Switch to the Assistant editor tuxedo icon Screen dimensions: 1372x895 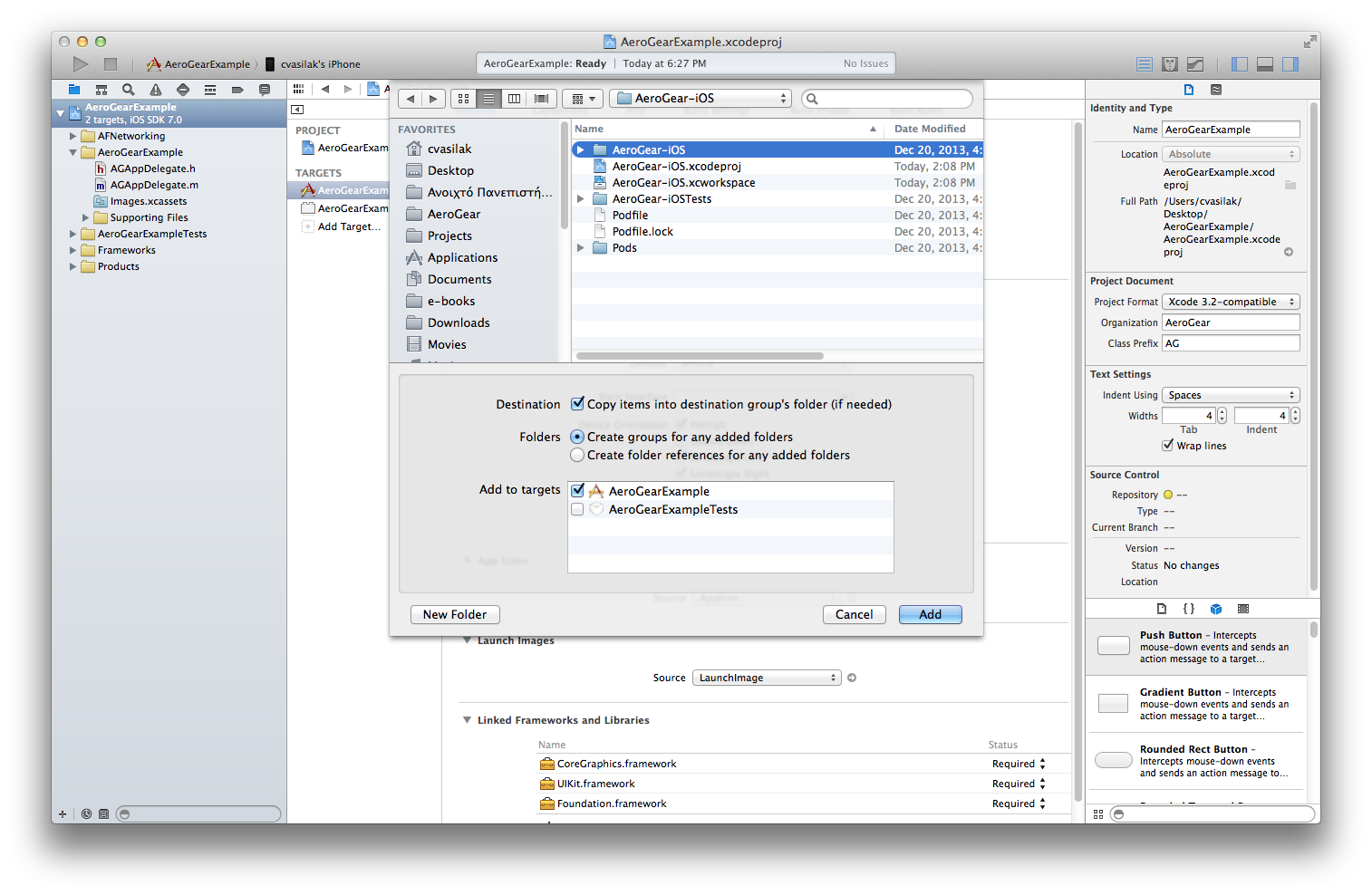pyautogui.click(x=1170, y=64)
